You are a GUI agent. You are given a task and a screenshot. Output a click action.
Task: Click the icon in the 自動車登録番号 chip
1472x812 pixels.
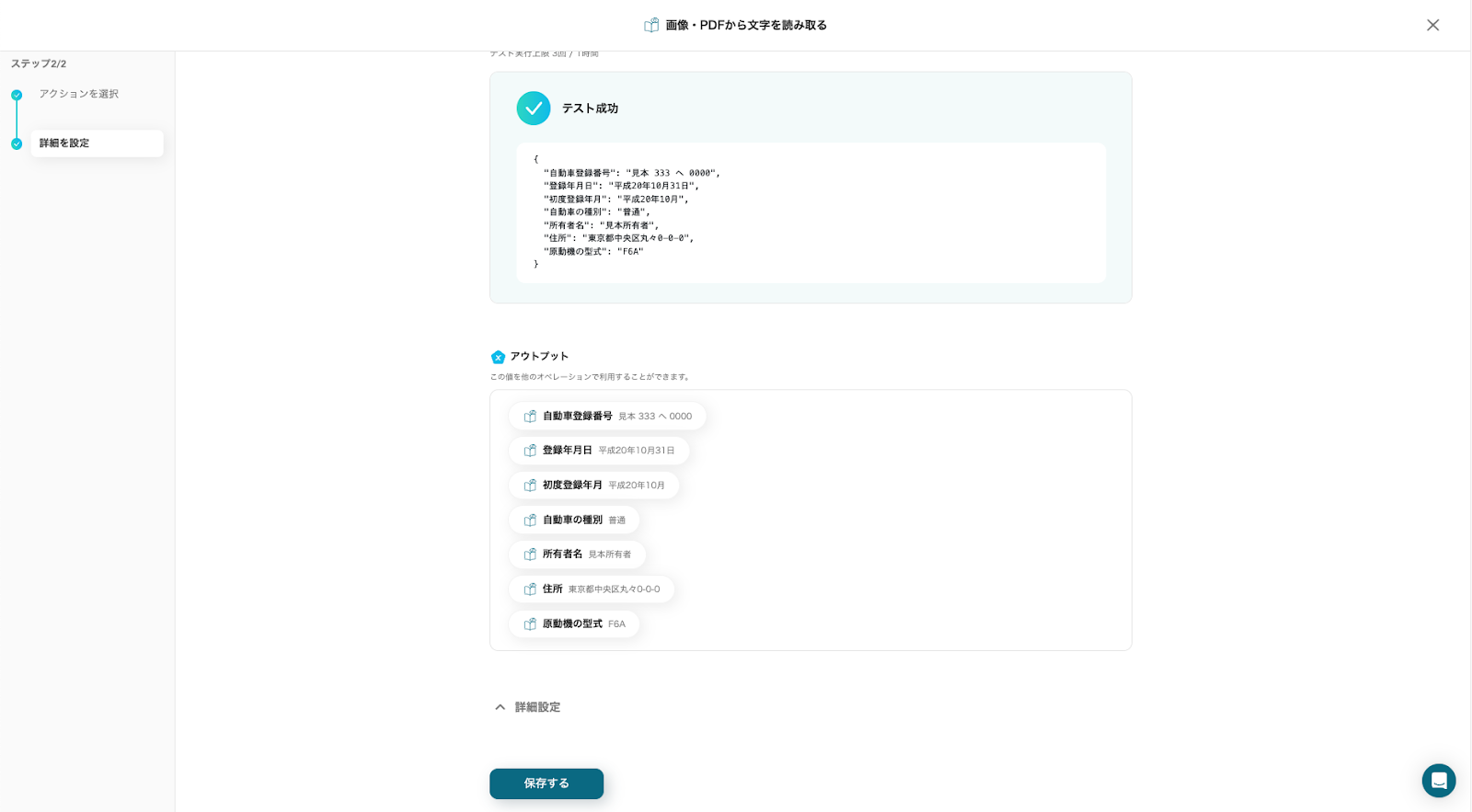[530, 417]
